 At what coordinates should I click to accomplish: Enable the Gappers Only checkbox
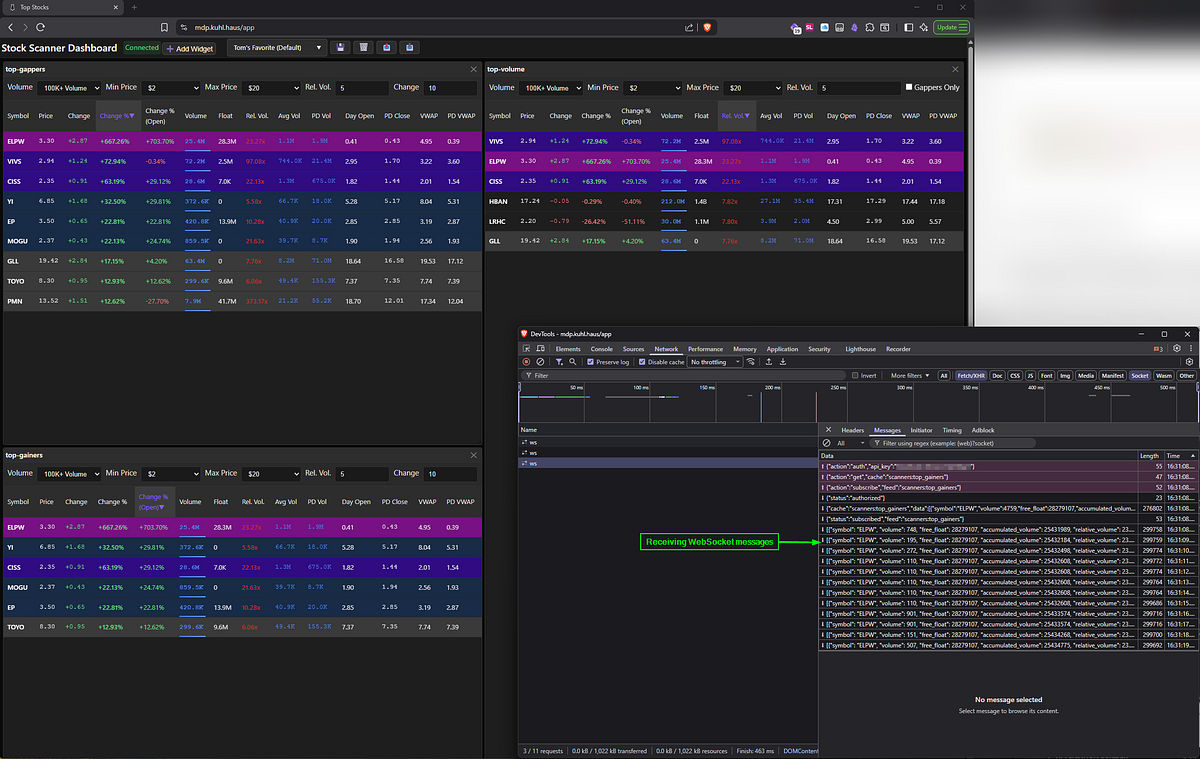click(x=908, y=88)
